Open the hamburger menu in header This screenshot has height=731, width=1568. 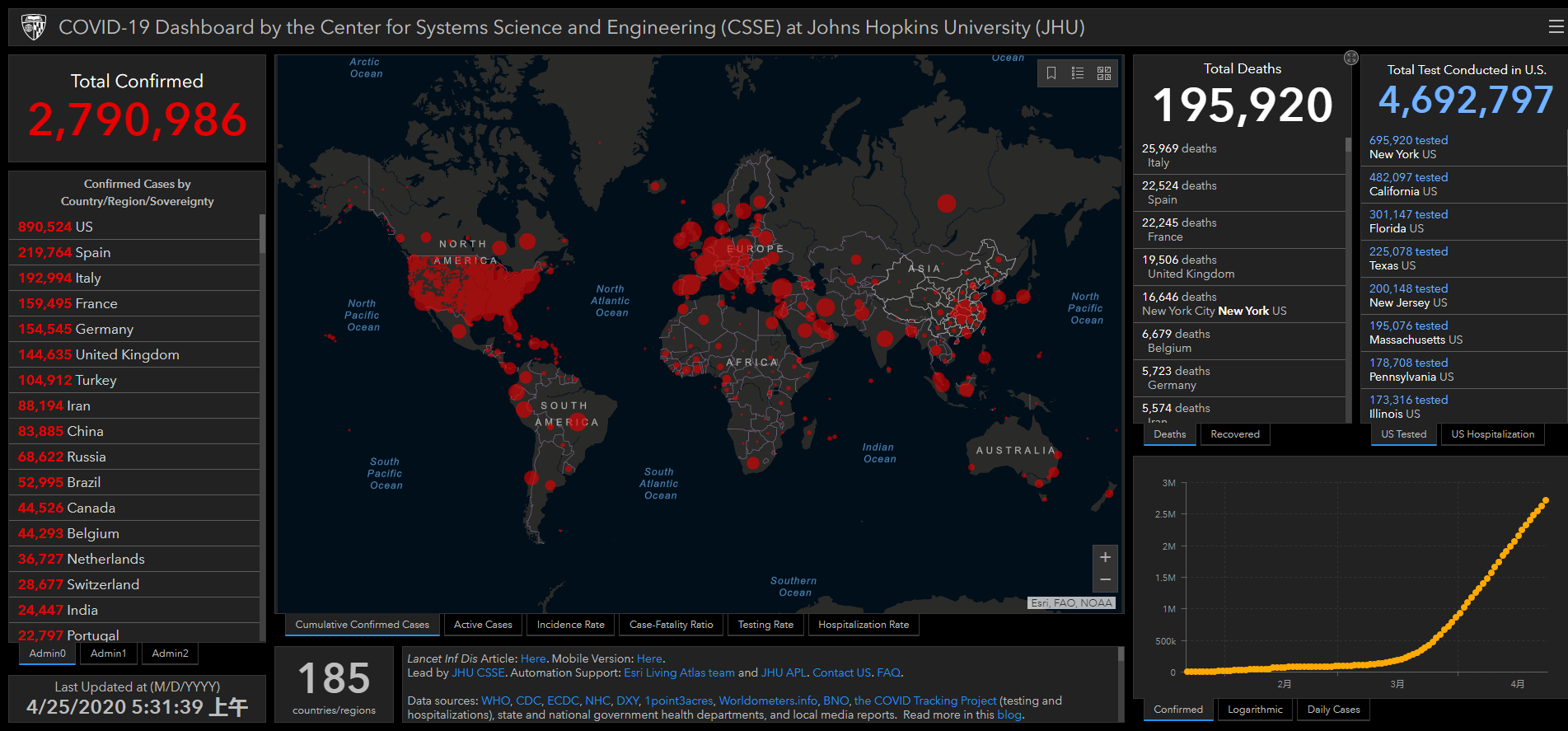coord(1556,27)
